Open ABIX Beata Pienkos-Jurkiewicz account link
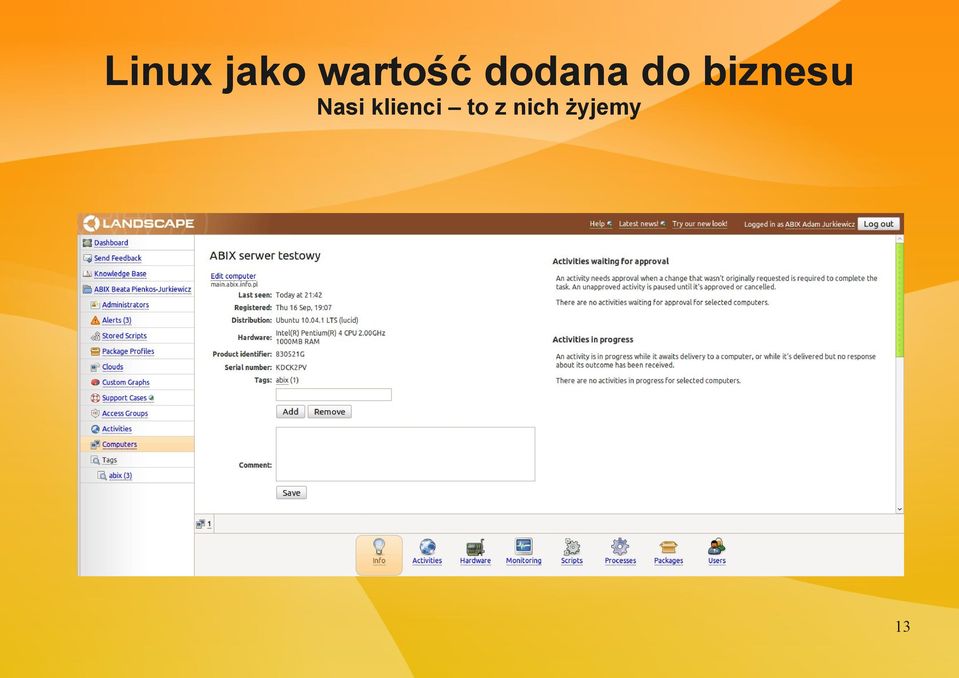Screen dimensions: 959x678 (143, 289)
